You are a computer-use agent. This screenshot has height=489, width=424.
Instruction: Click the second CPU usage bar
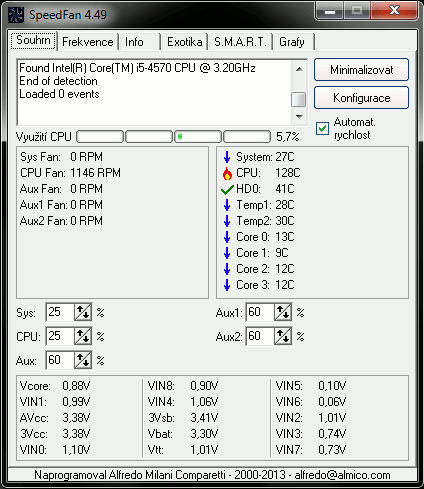click(149, 137)
